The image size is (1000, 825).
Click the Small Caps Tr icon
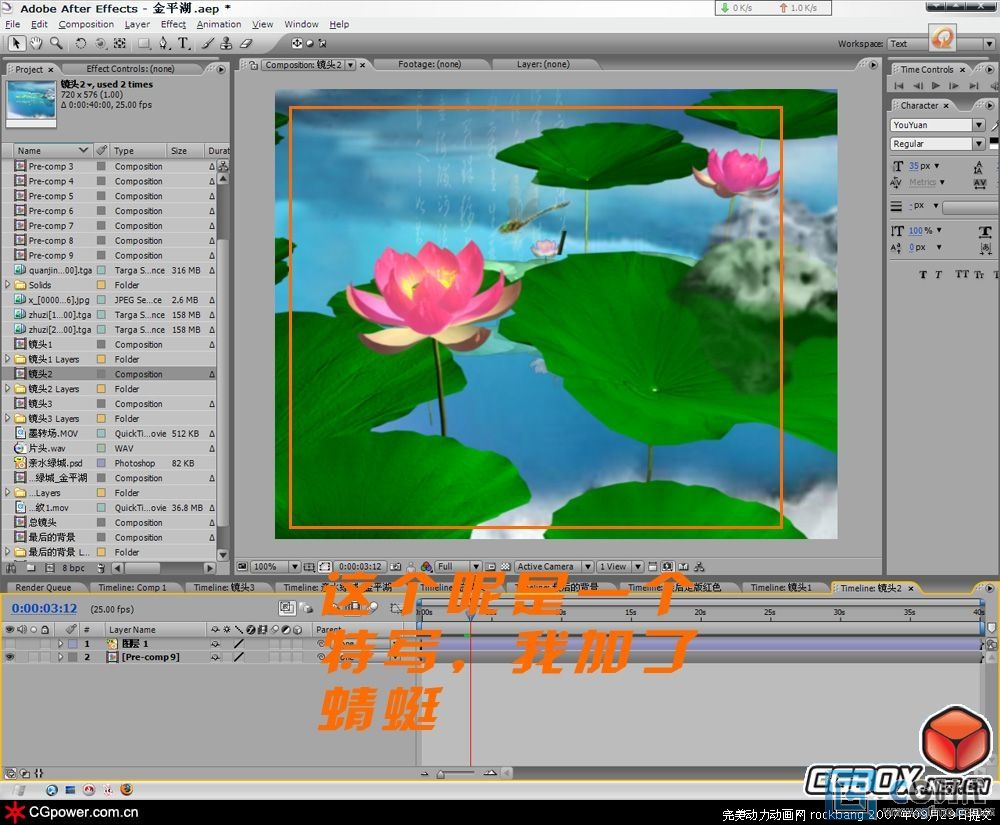(x=980, y=275)
